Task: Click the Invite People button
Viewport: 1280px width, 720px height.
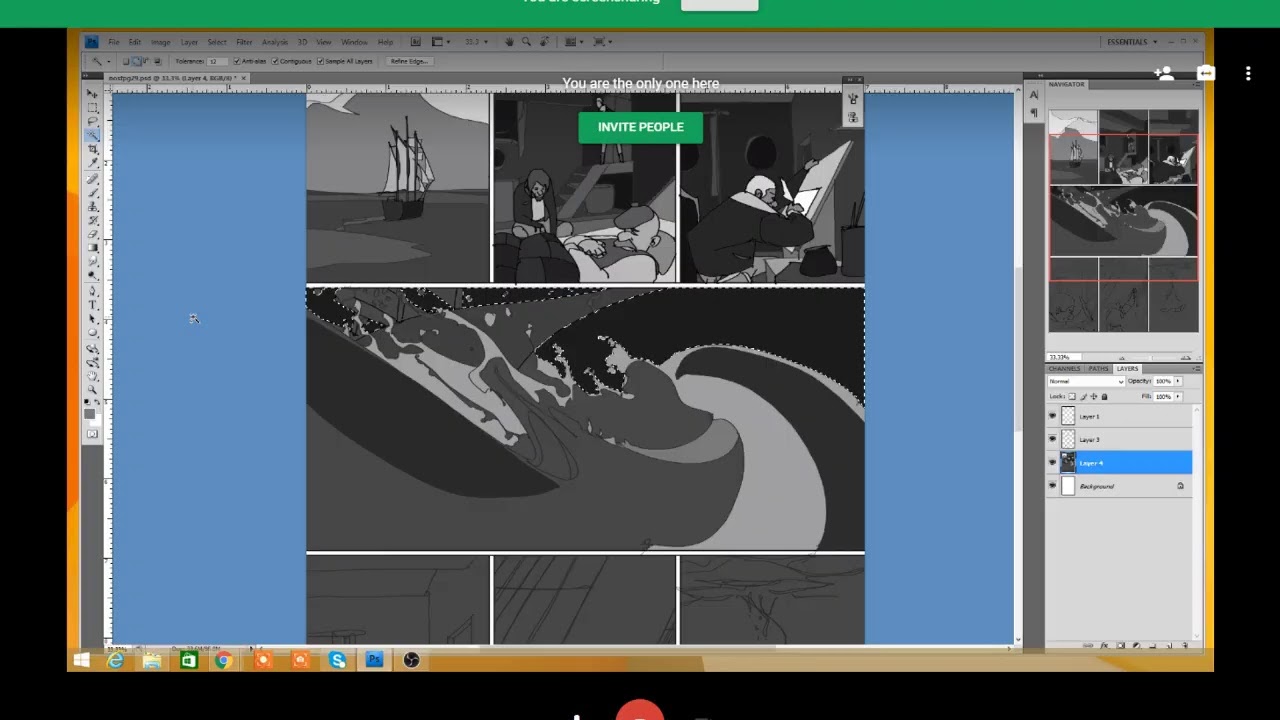Action: (640, 127)
